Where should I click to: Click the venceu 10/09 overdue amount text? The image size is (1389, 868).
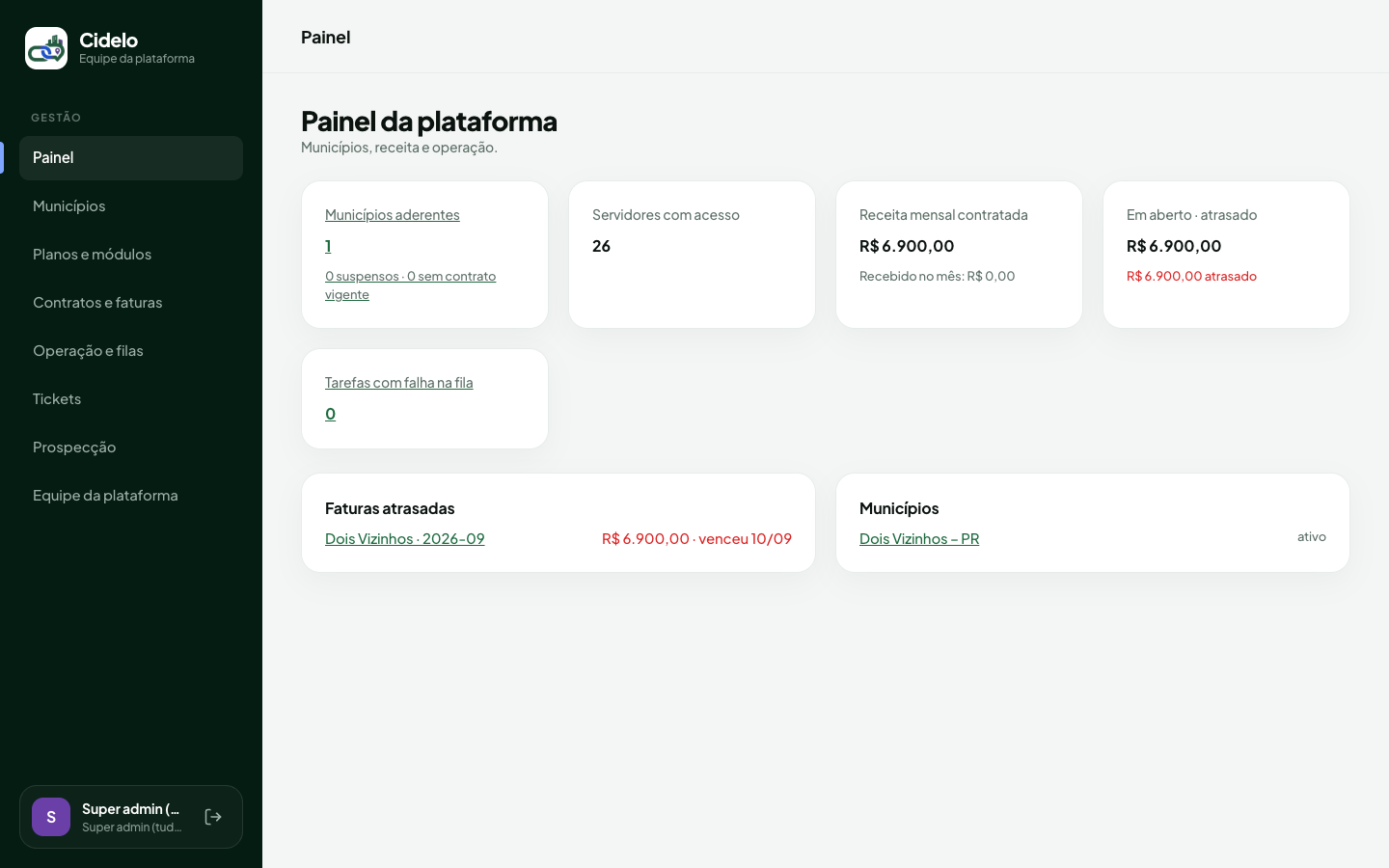[696, 539]
